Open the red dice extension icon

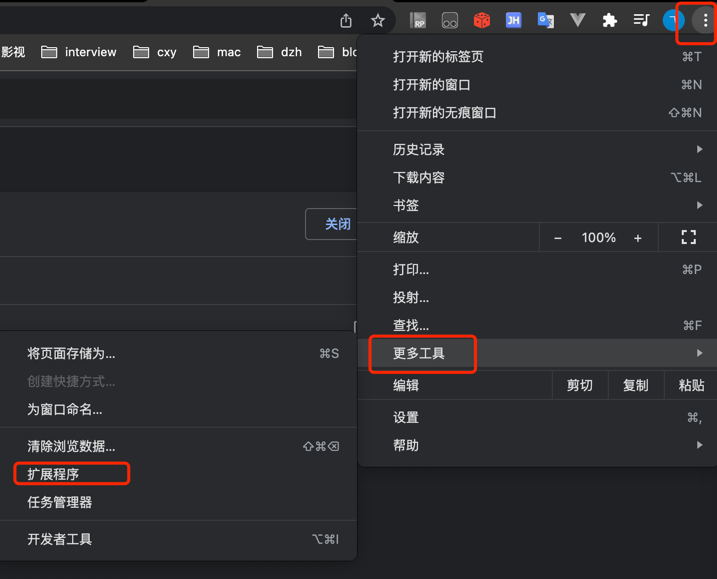(x=482, y=21)
